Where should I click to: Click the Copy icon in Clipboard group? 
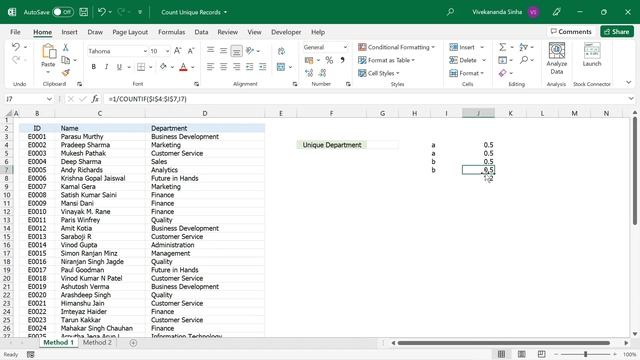point(65,60)
